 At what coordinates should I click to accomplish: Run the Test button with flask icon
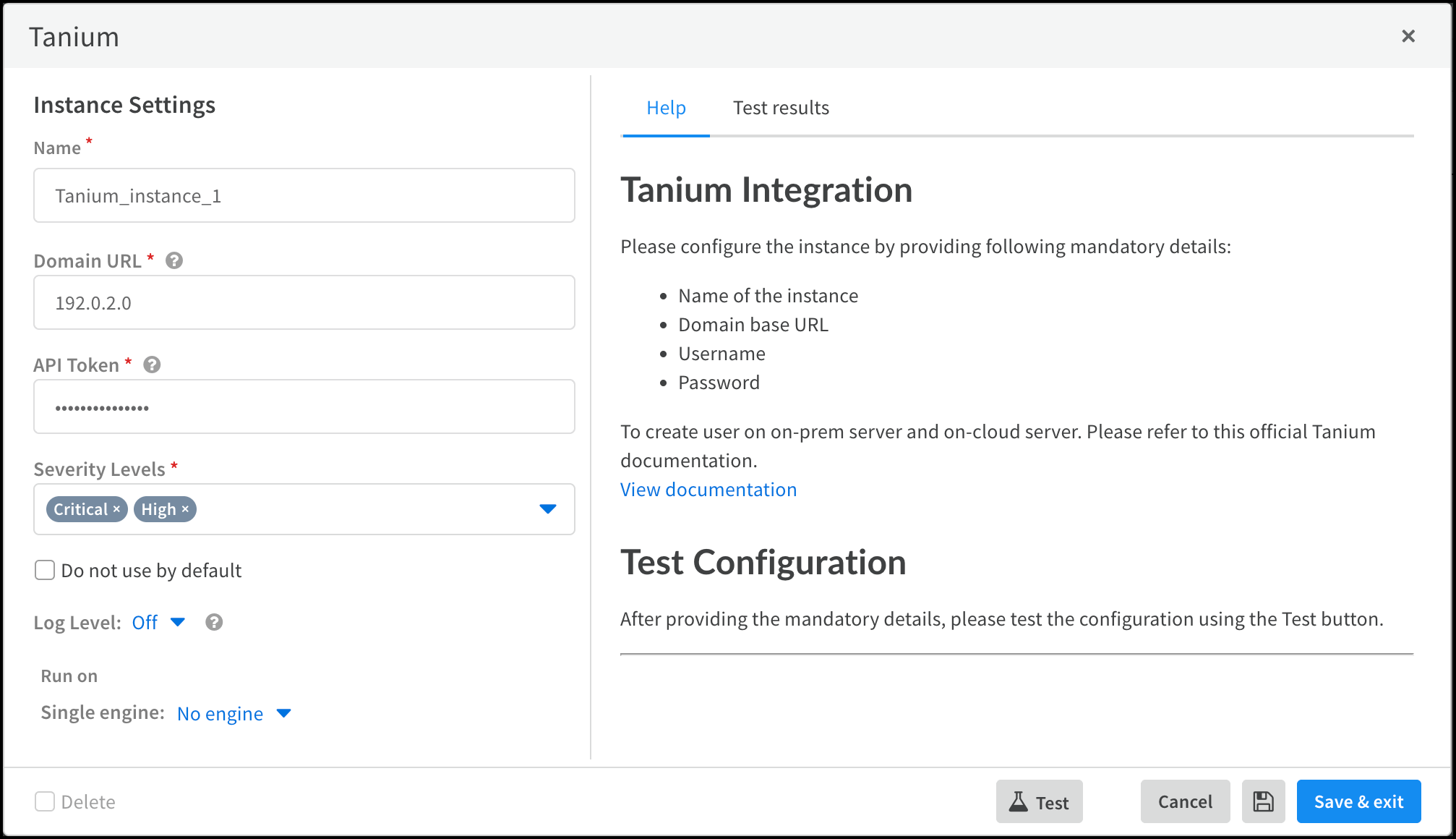click(1039, 801)
